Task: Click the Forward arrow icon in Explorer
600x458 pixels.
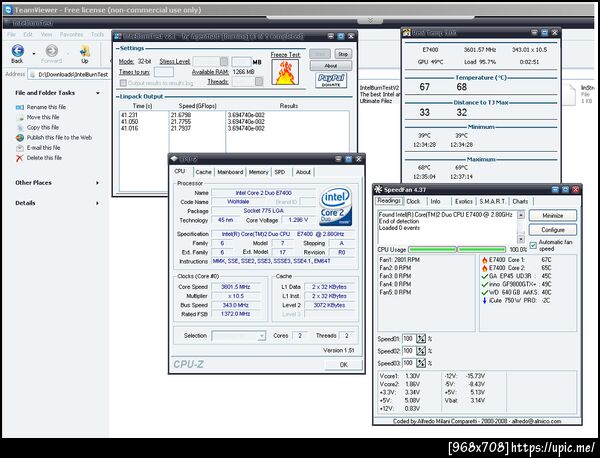Action: pos(52,51)
